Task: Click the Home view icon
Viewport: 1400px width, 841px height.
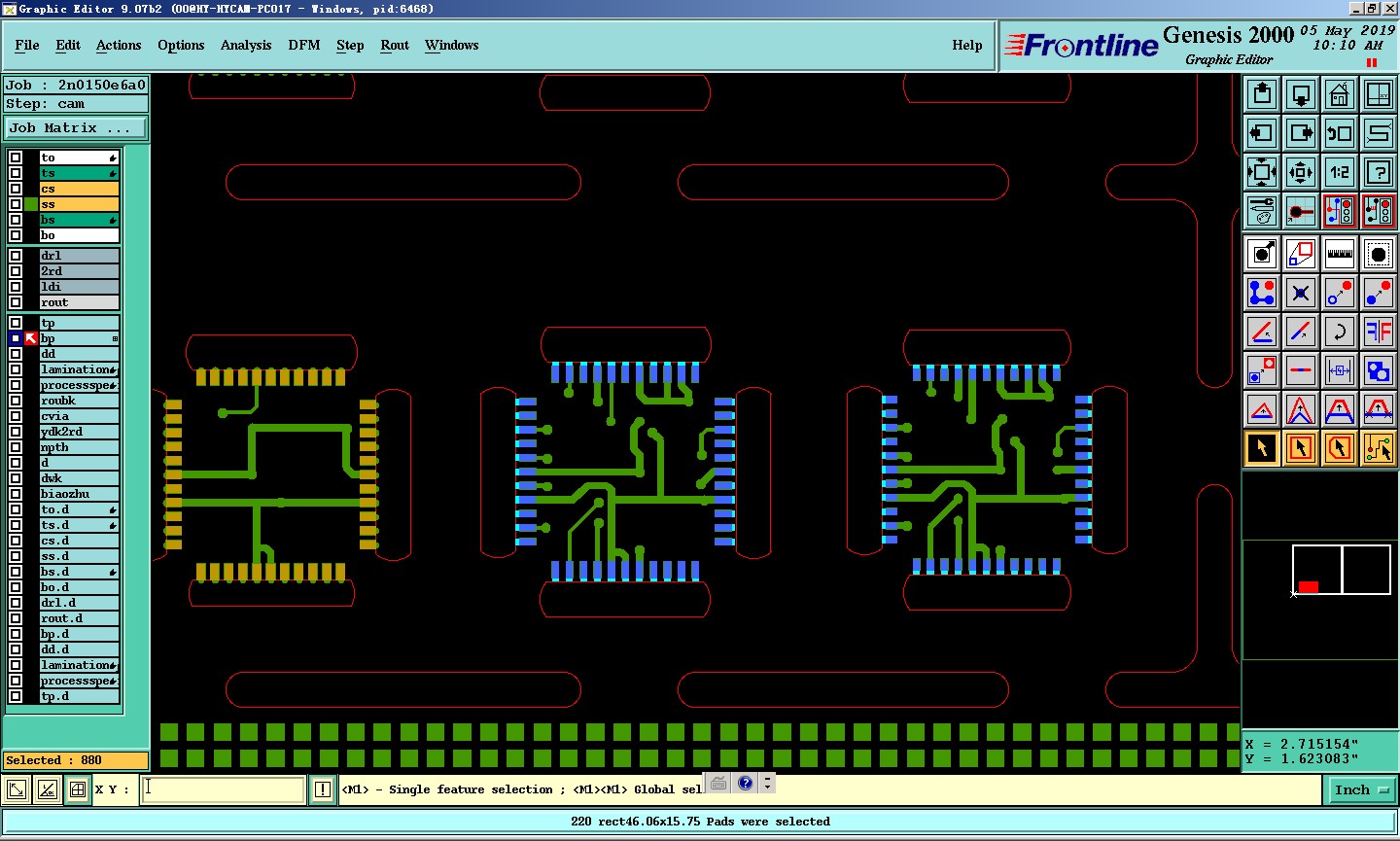Action: pyautogui.click(x=1340, y=94)
